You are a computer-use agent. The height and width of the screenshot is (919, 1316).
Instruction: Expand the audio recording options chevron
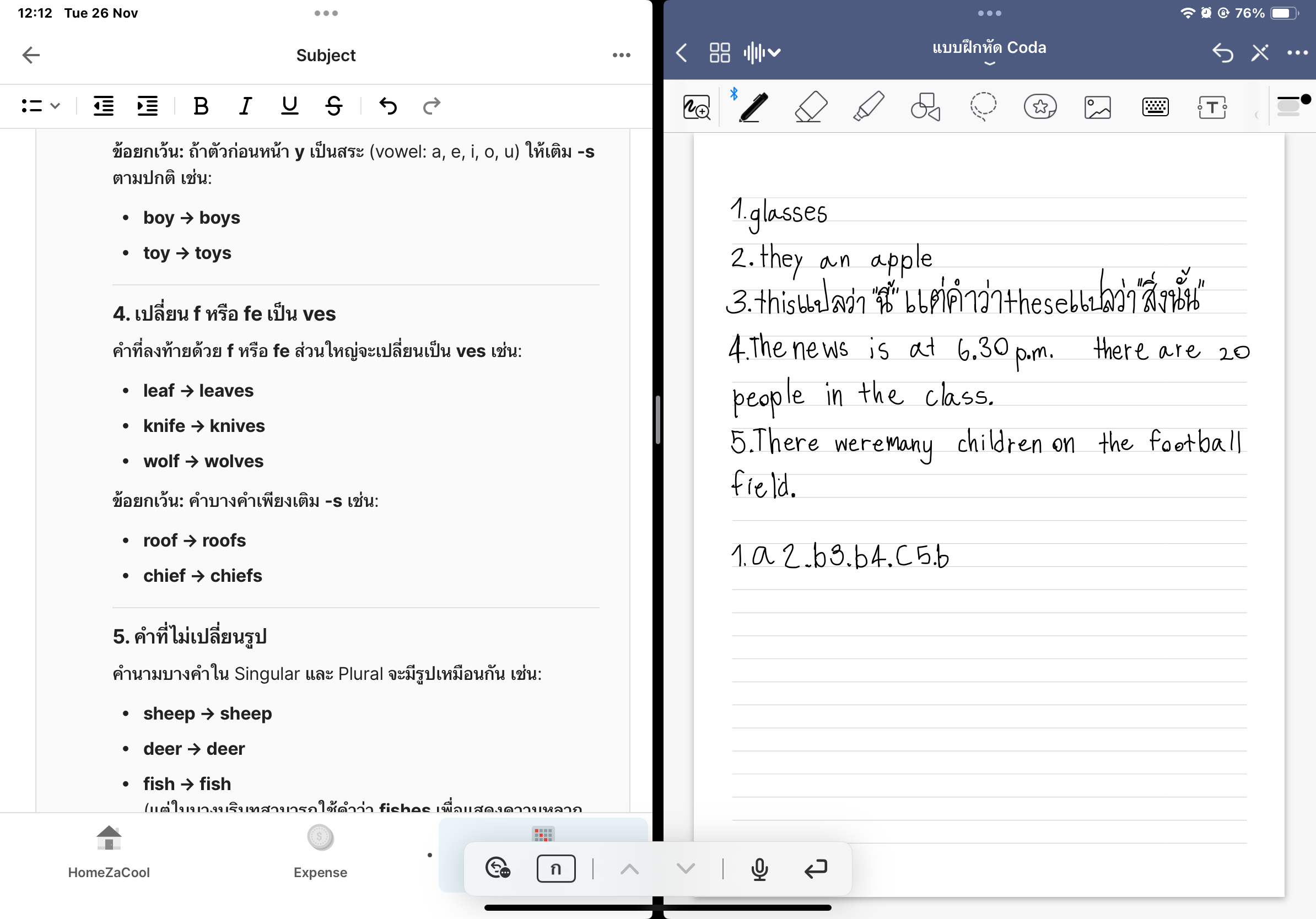coord(774,53)
